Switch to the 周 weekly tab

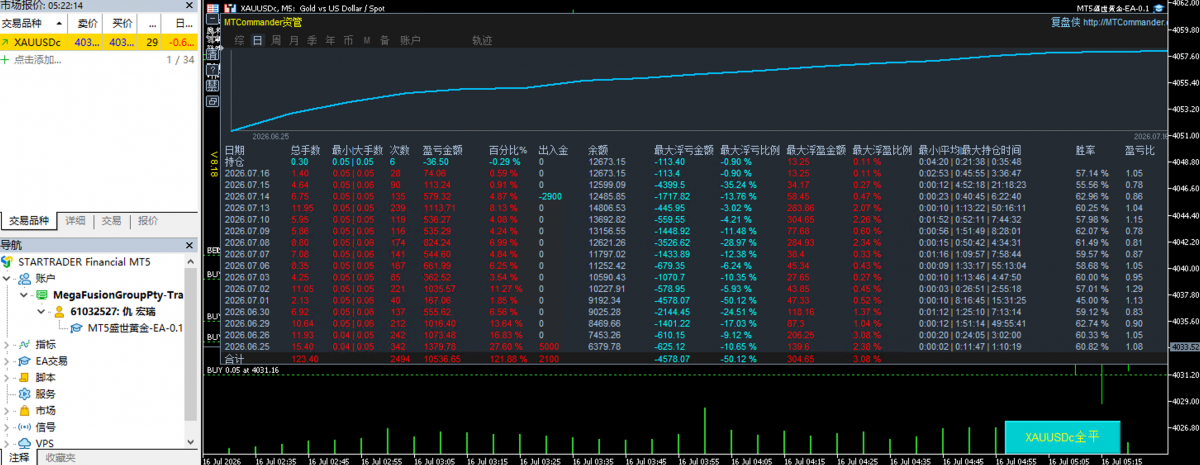click(x=275, y=40)
